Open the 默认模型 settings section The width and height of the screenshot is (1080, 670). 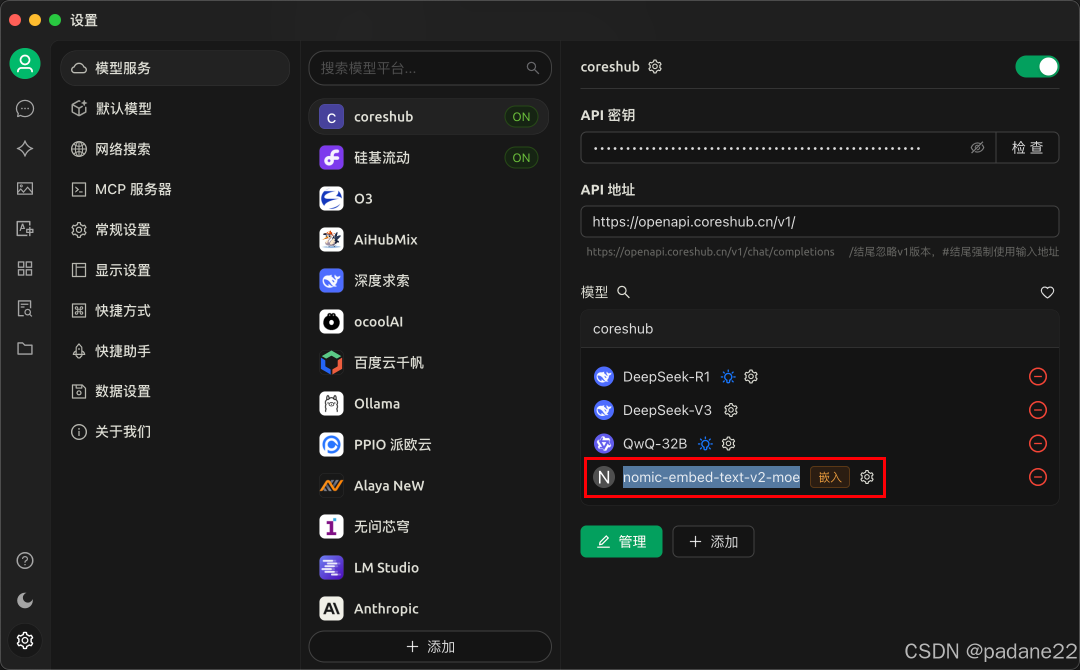175,109
